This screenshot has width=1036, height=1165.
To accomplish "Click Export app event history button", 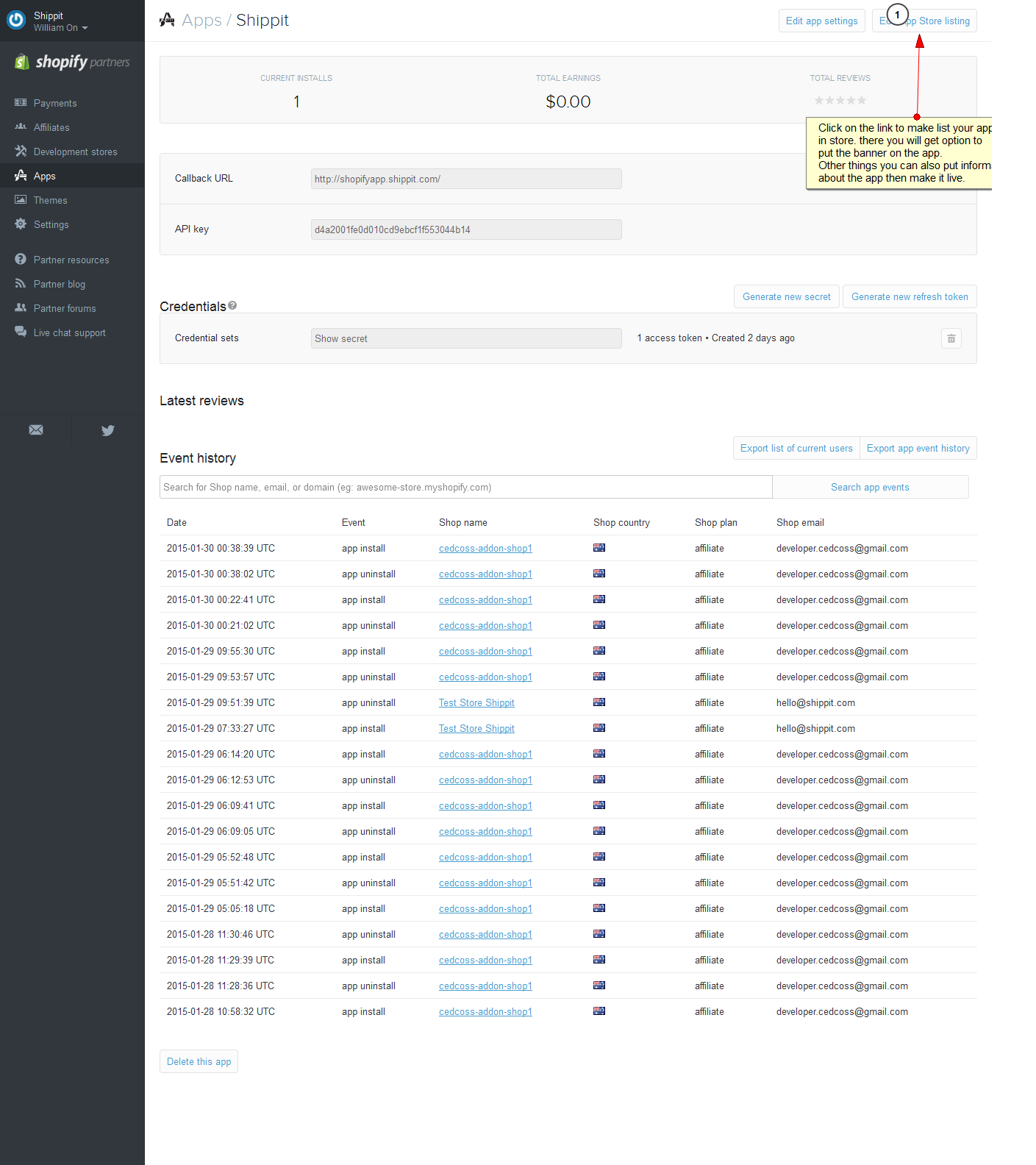I will pyautogui.click(x=918, y=448).
